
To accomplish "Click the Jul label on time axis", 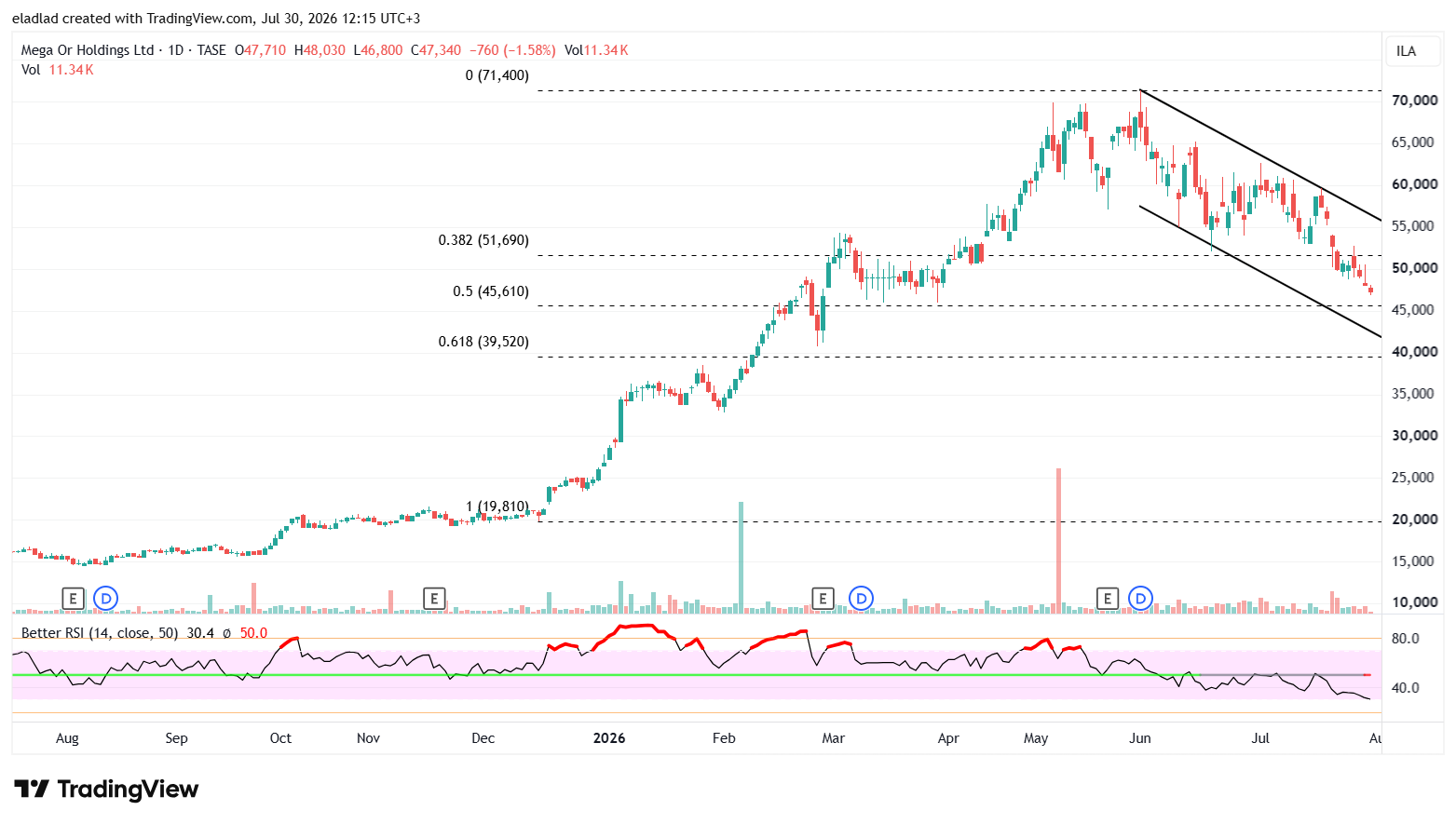I will tap(1260, 738).
